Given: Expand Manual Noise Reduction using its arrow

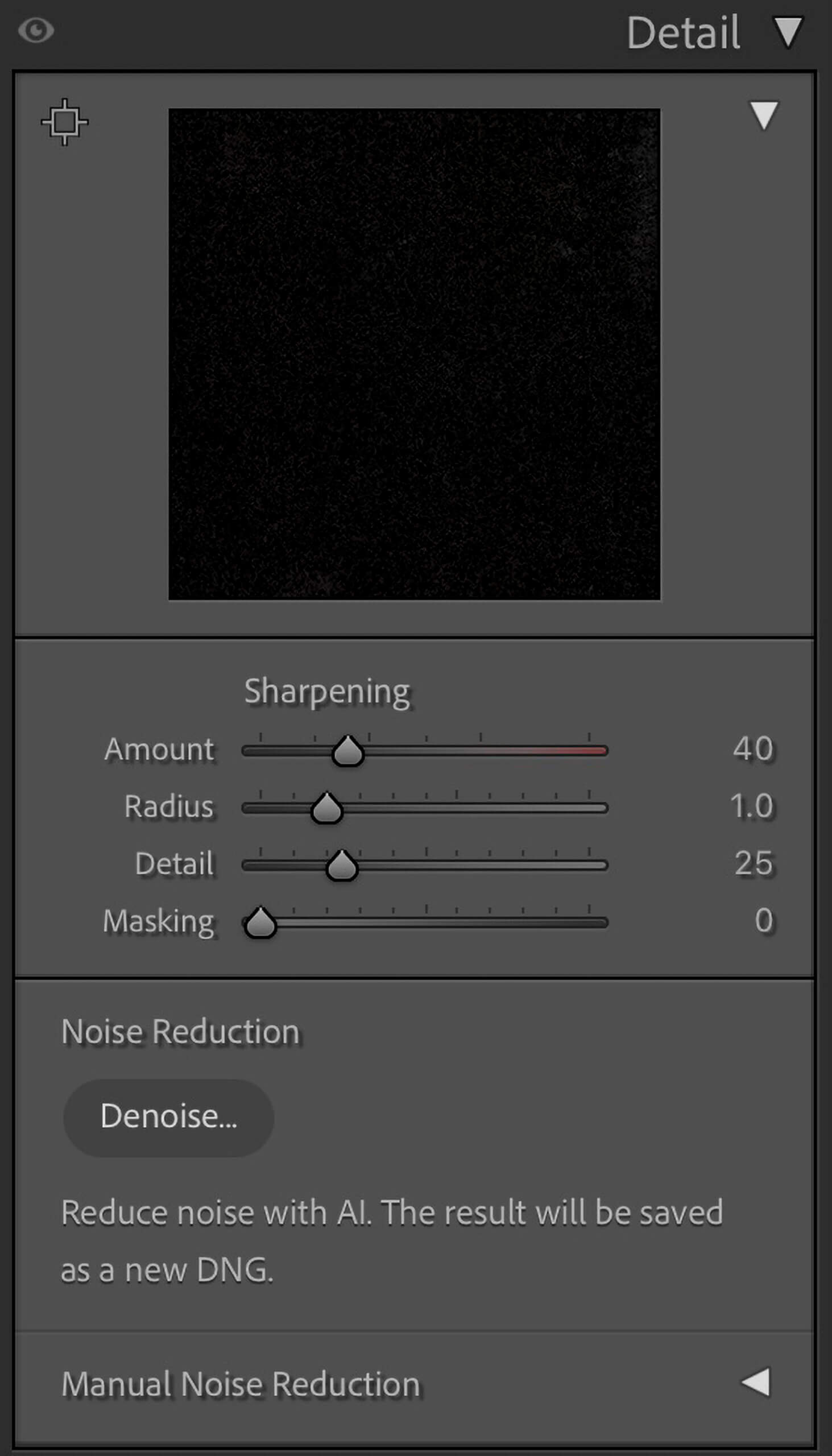Looking at the screenshot, I should click(756, 1382).
